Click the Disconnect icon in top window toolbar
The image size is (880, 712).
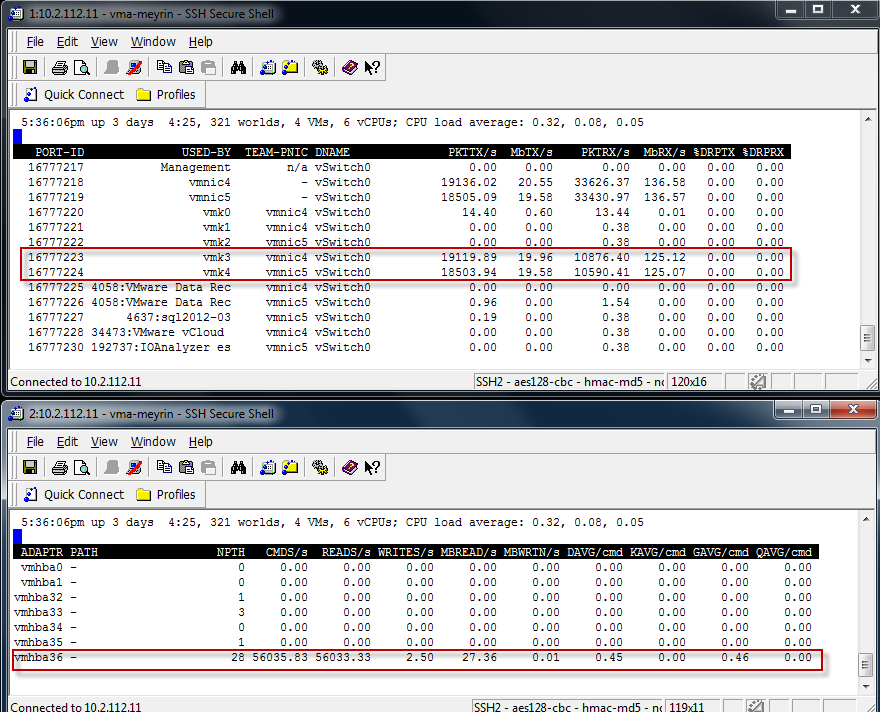pos(134,68)
